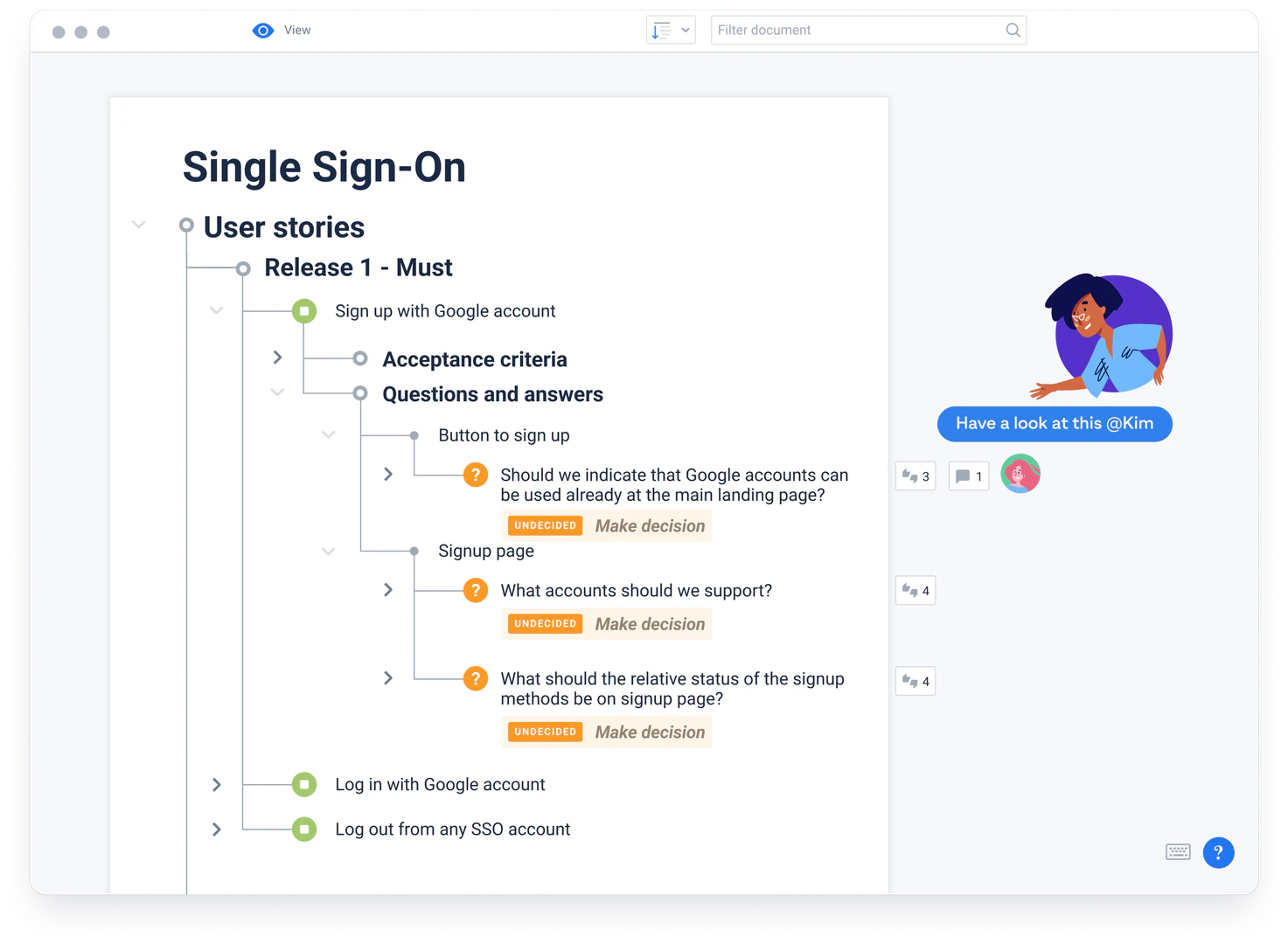This screenshot has width=1288, height=944.
Task: Click the keyboard shortcuts icon at bottom right
Action: 1178,851
